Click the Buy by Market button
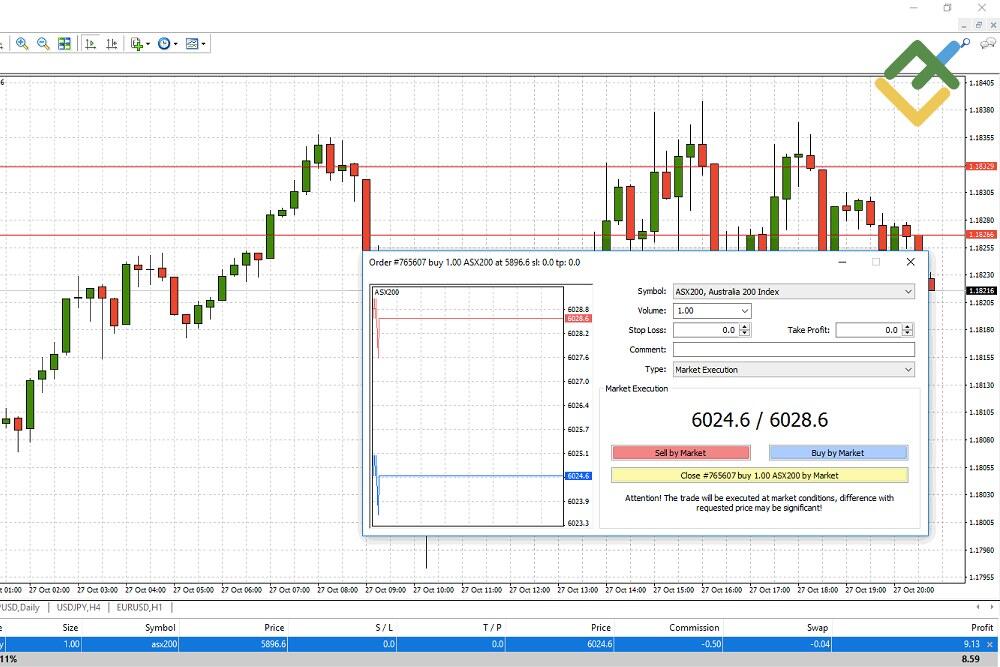This screenshot has height=667, width=1000. coord(838,452)
